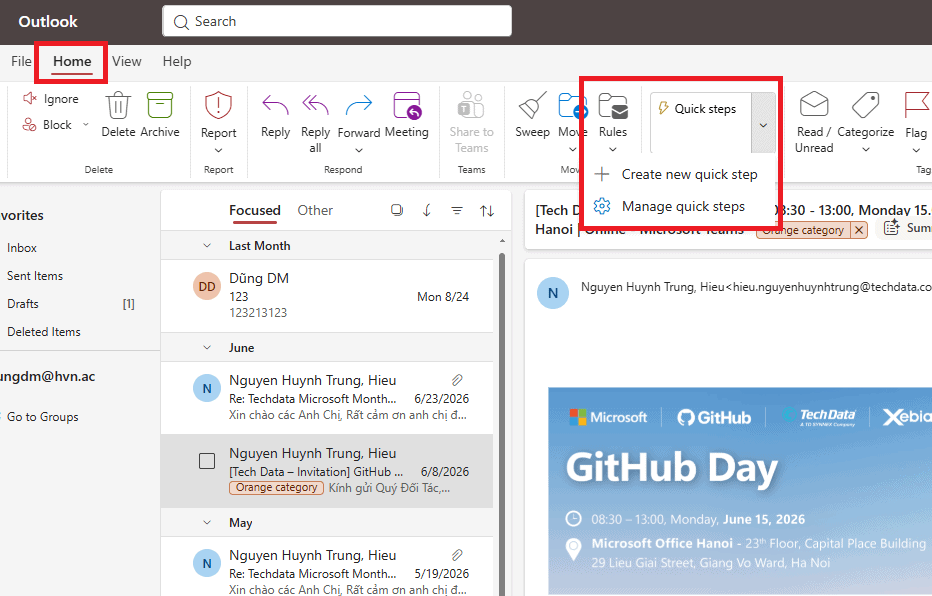Open the File menu tab
This screenshot has height=596, width=932.
coord(21,61)
